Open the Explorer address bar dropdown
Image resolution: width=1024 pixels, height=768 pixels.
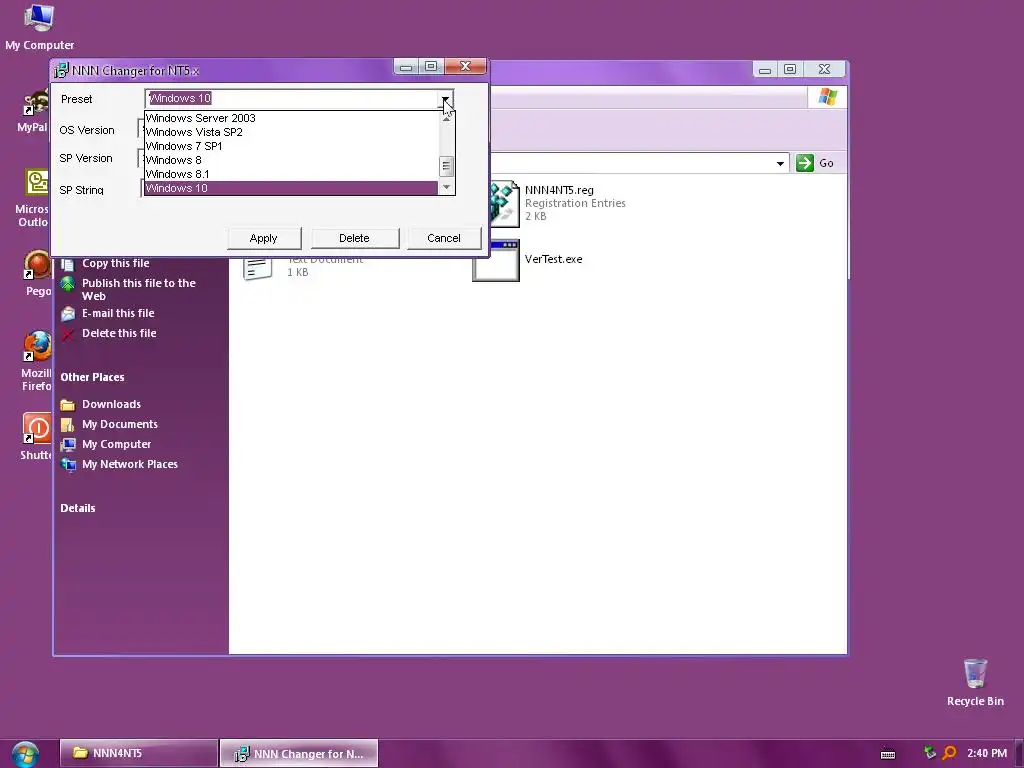coord(780,163)
